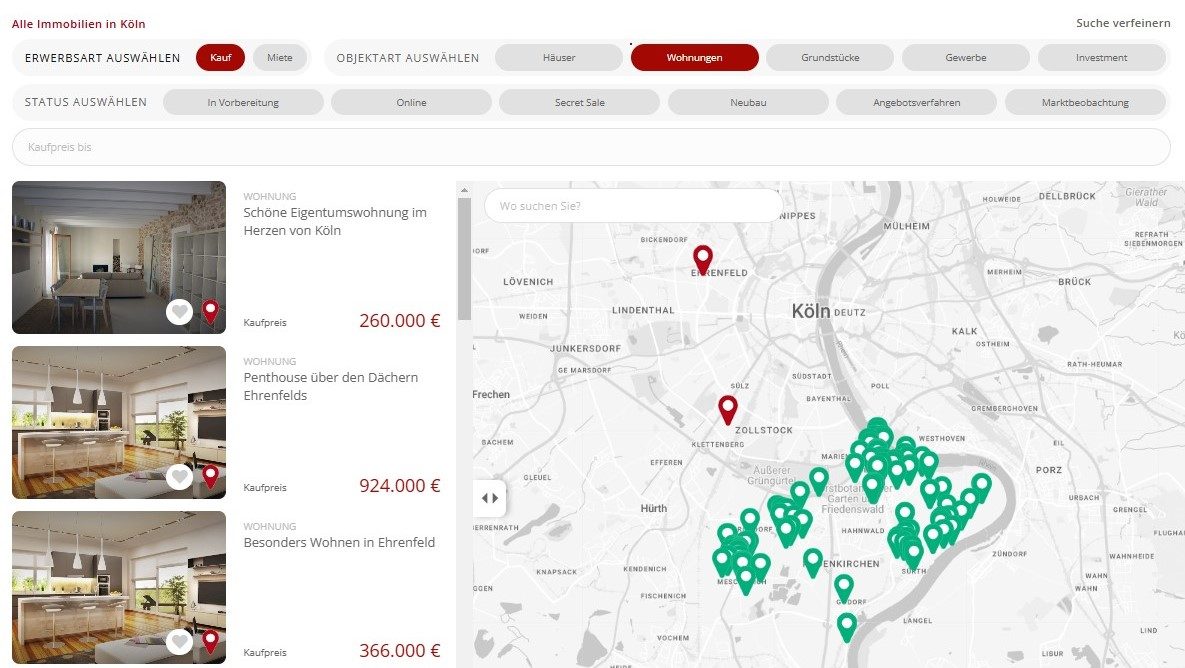Favorite the Penthouse über den Dächern listing

pos(179,477)
